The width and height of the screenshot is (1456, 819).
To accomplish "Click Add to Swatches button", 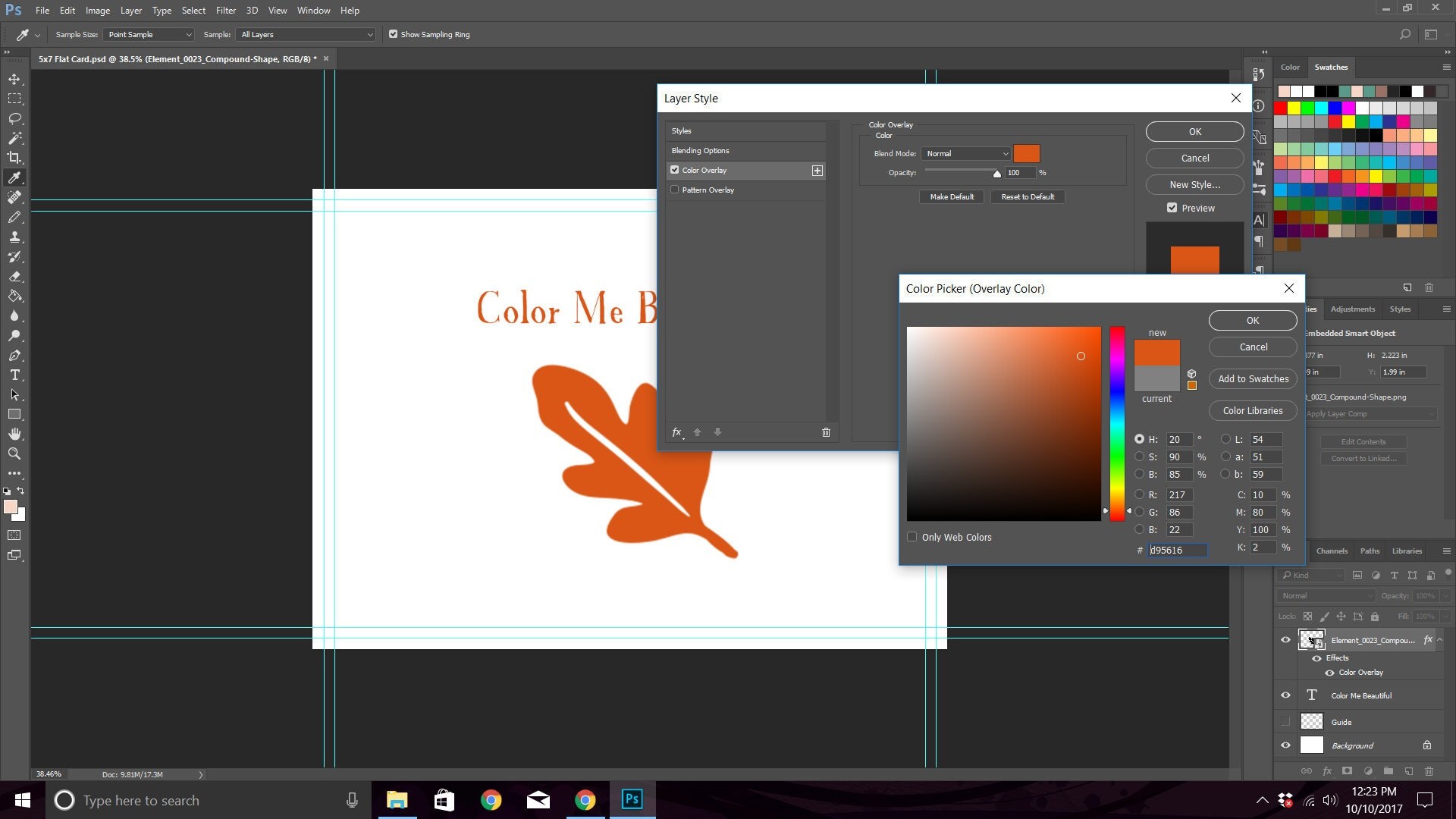I will click(1253, 379).
